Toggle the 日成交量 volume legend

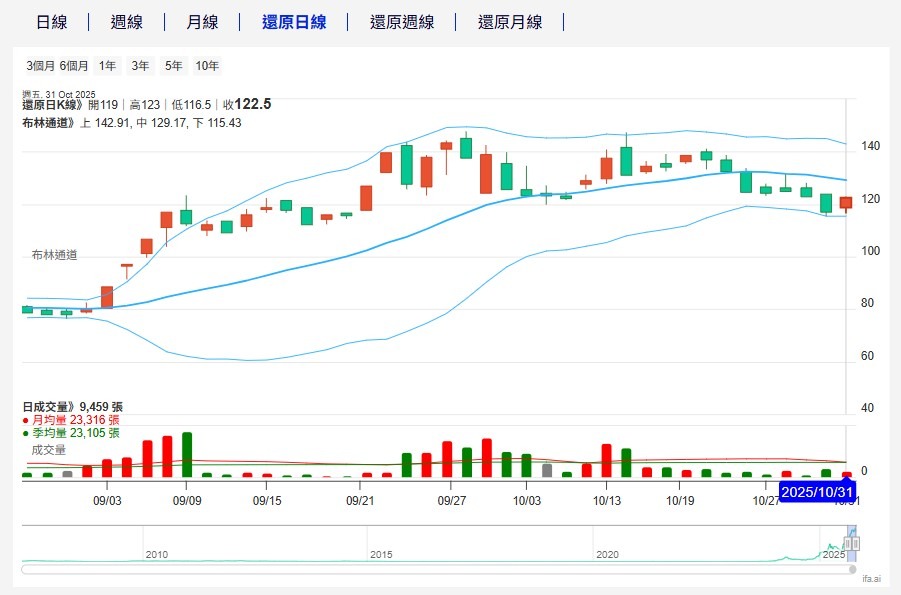[x=48, y=407]
